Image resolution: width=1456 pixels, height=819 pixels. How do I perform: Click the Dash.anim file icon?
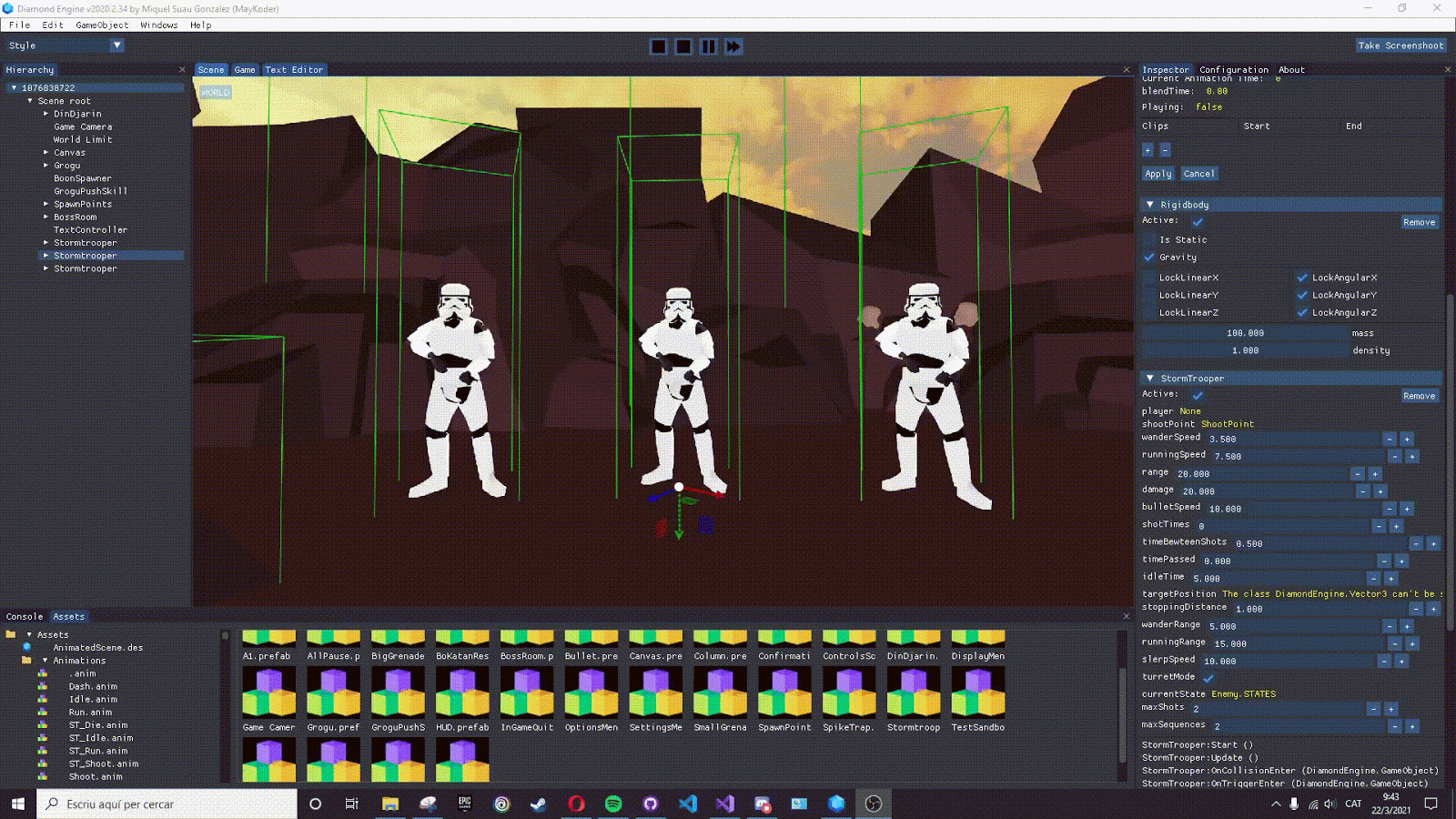click(43, 687)
